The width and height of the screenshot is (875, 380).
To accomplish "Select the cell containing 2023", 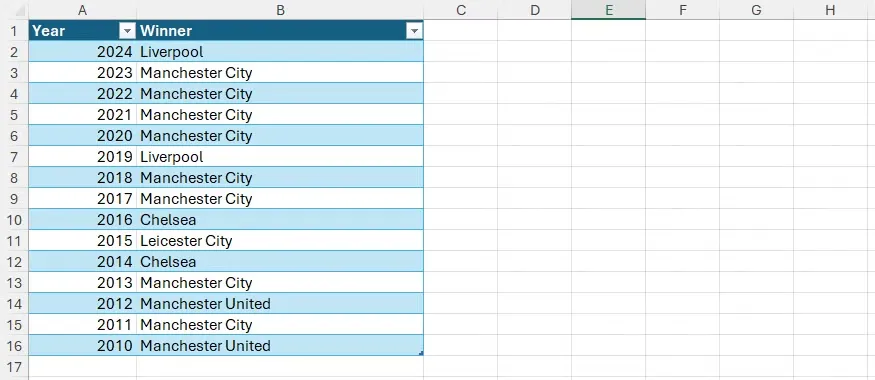I will tap(83, 73).
